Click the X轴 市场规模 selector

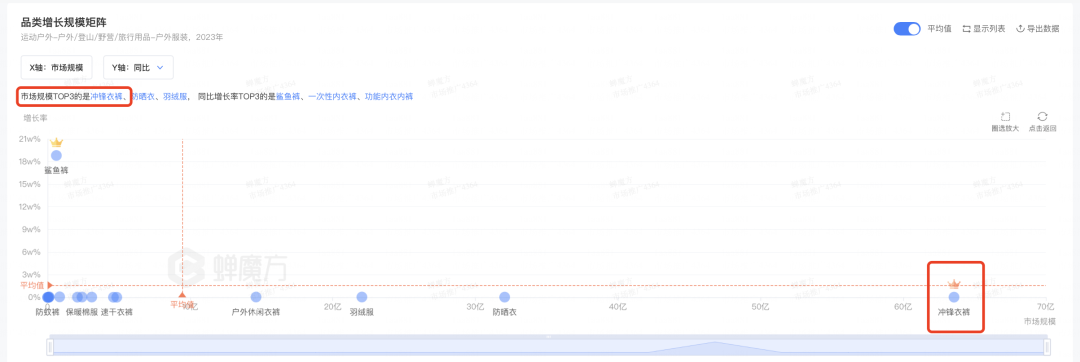[x=56, y=67]
